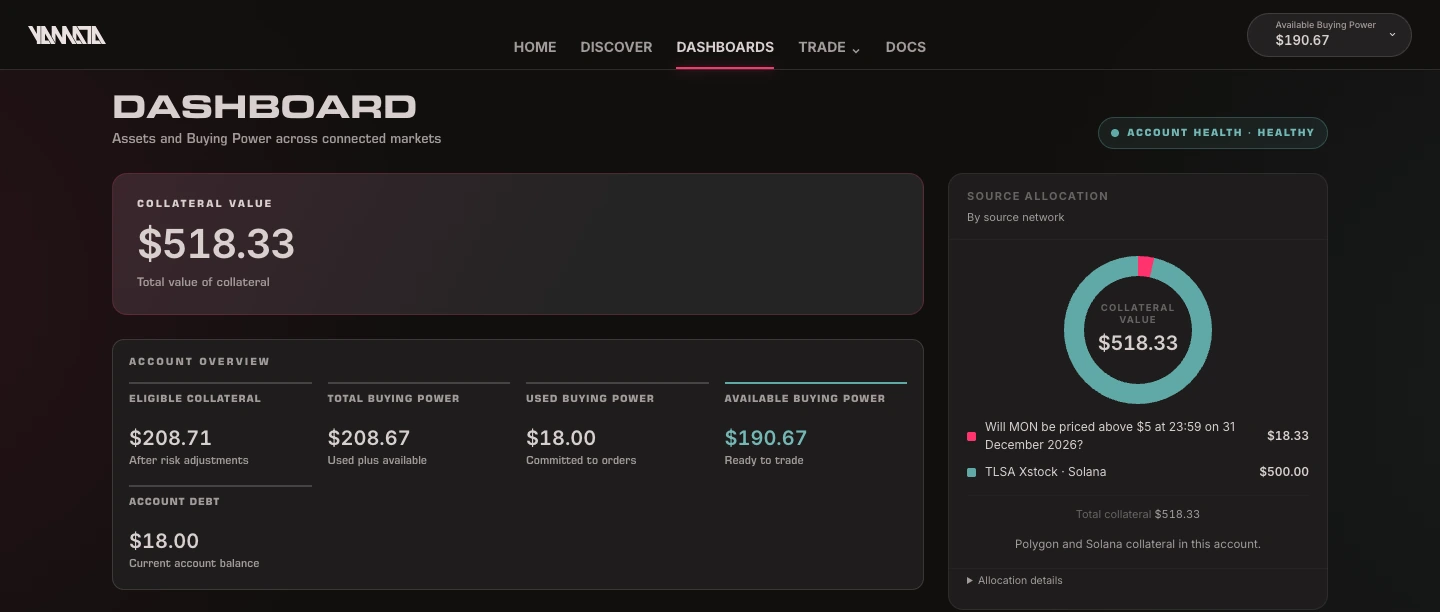Click 'Polygon and Solana collateral in this account.'
The height and width of the screenshot is (612, 1440).
[1138, 544]
